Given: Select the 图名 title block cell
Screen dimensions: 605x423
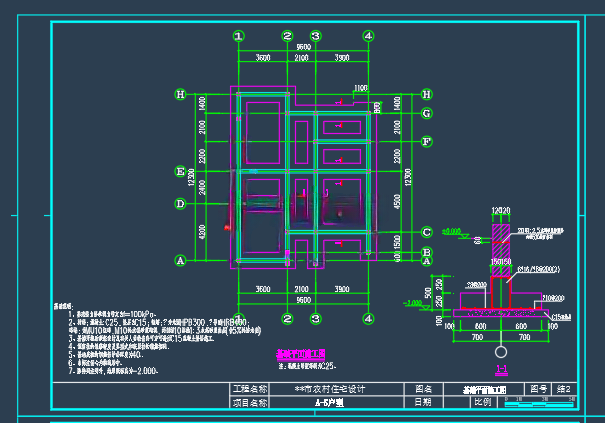Looking at the screenshot, I should coord(424,389).
